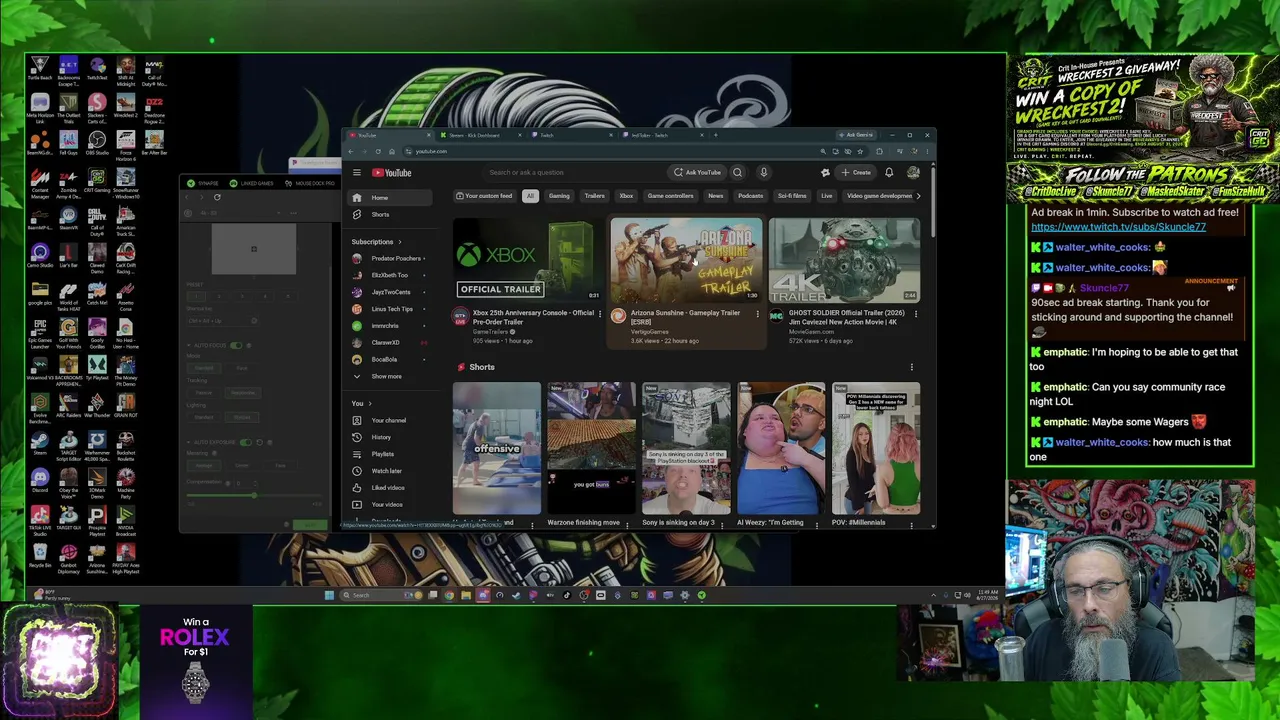Select the Podcasts category chip
1280x720 pixels.
point(750,196)
